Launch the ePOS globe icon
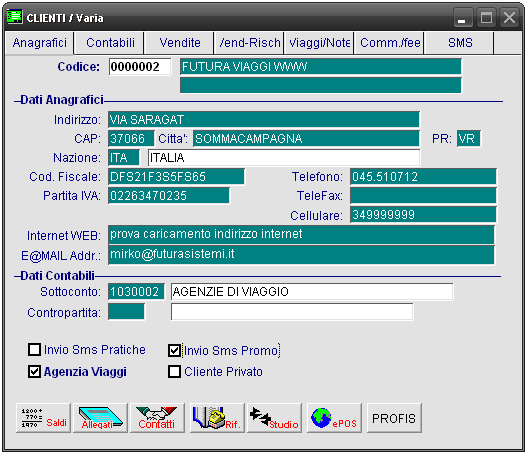Viewport: 529px width, 456px height. coord(334,418)
